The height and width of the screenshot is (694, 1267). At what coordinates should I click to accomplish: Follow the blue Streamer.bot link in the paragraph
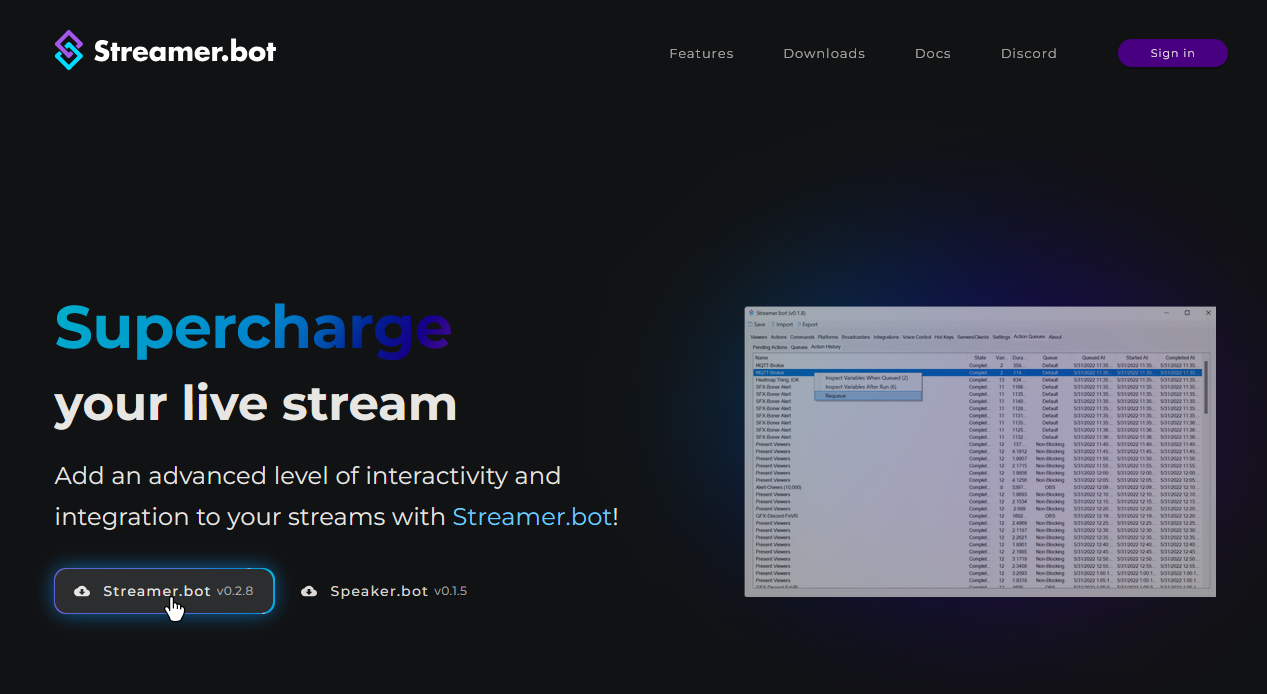[532, 517]
